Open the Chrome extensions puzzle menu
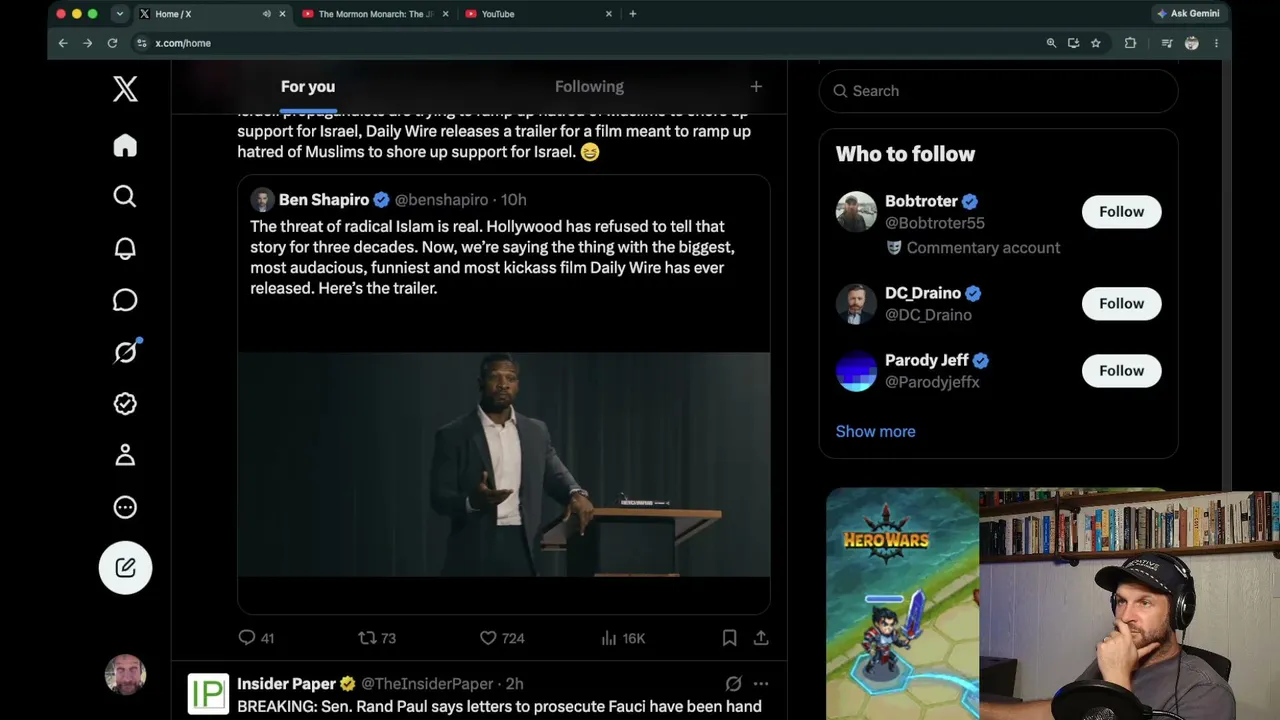 click(1130, 43)
